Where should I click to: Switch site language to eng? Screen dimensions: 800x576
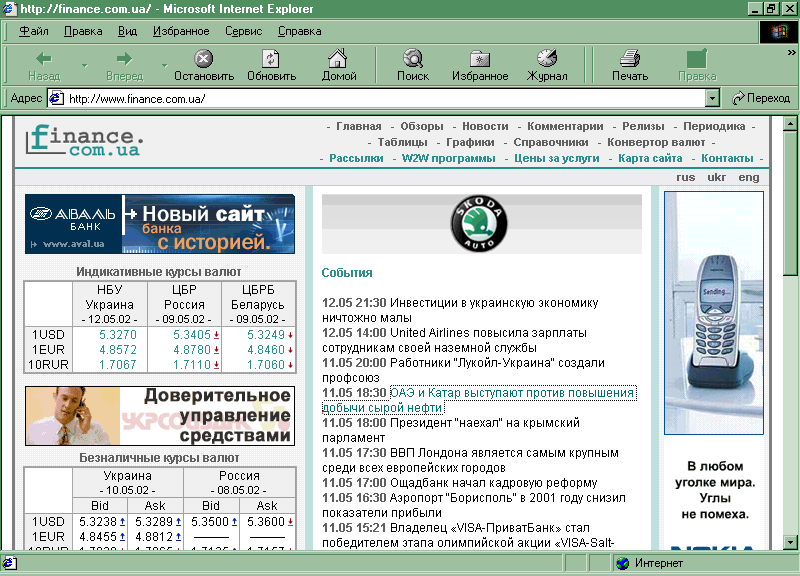pyautogui.click(x=749, y=177)
